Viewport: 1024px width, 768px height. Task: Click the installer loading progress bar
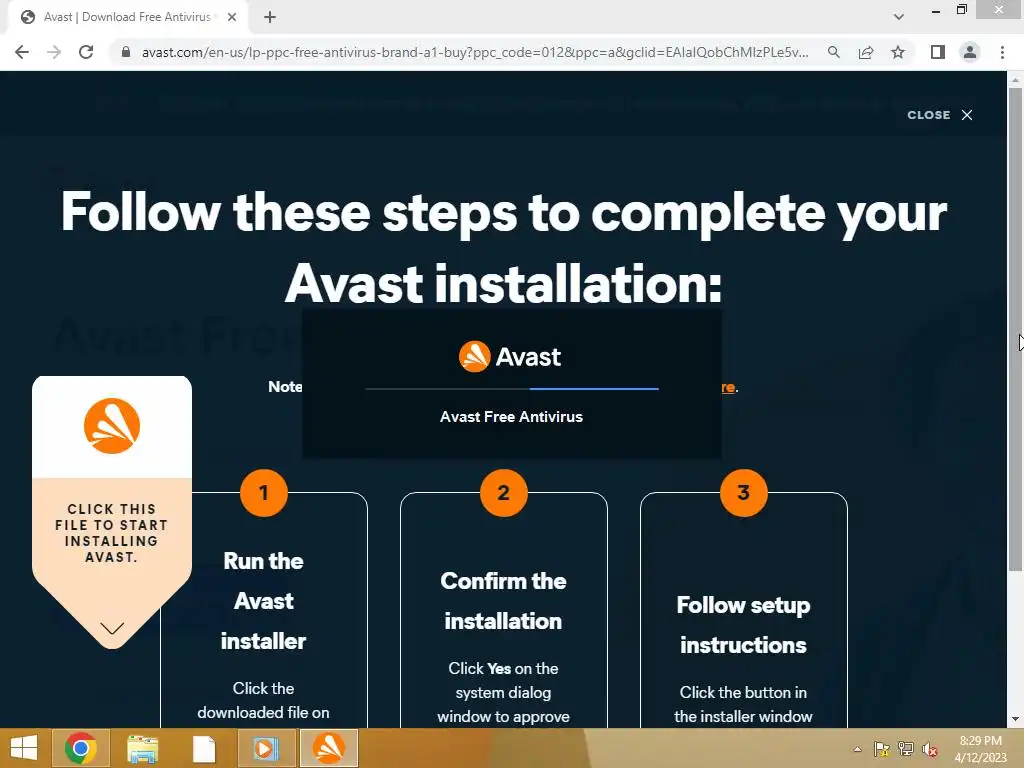(x=511, y=389)
